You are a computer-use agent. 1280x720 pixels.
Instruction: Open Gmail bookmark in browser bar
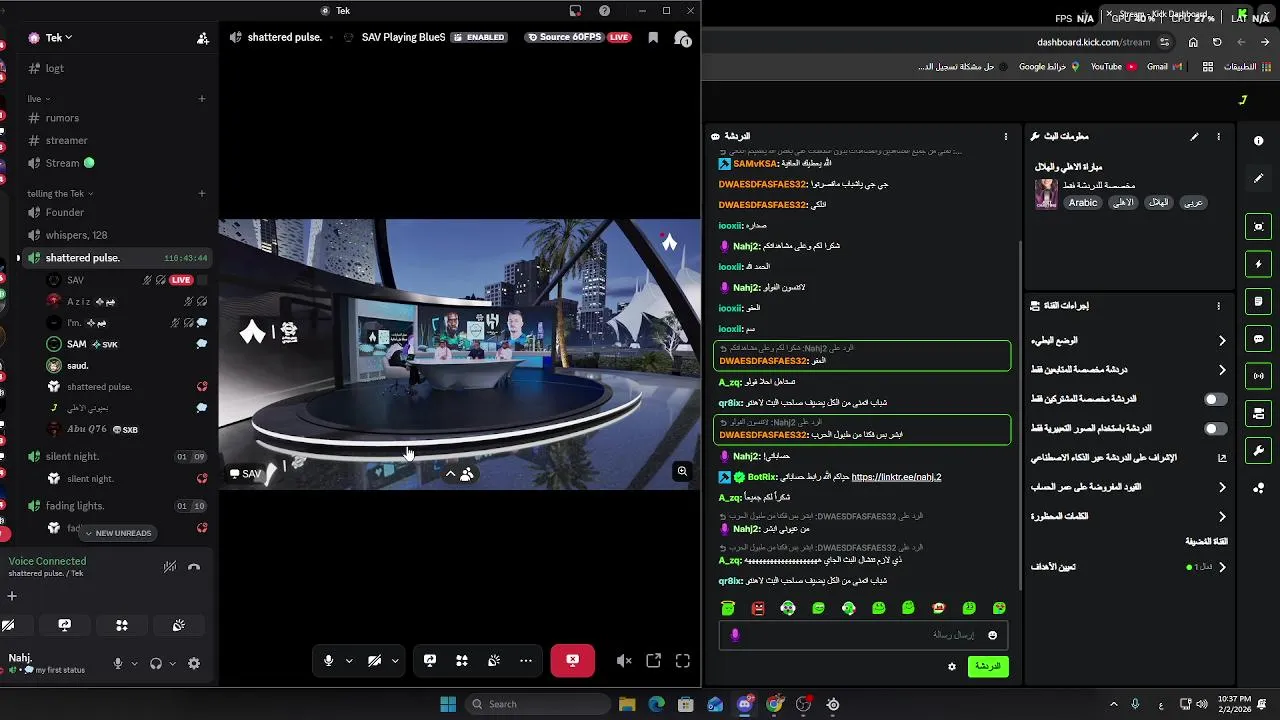[1164, 67]
